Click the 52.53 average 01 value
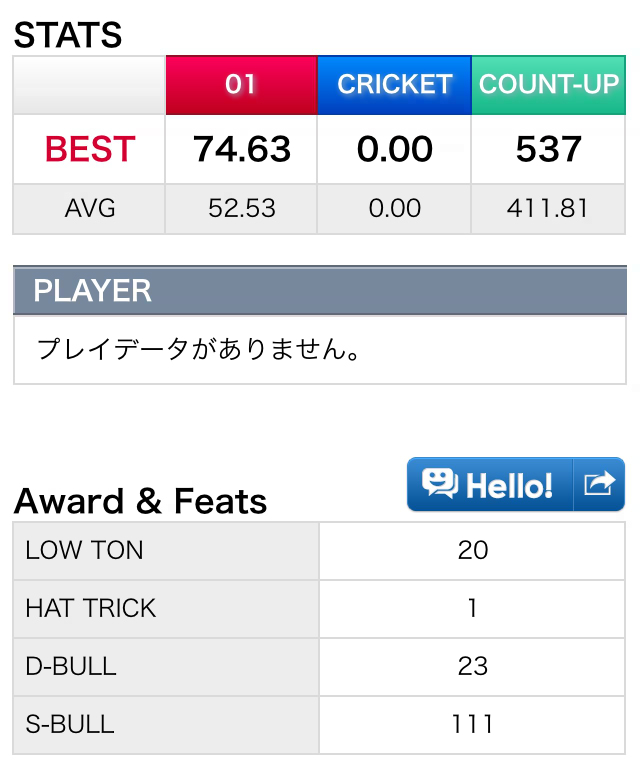The width and height of the screenshot is (640, 770). pos(242,208)
